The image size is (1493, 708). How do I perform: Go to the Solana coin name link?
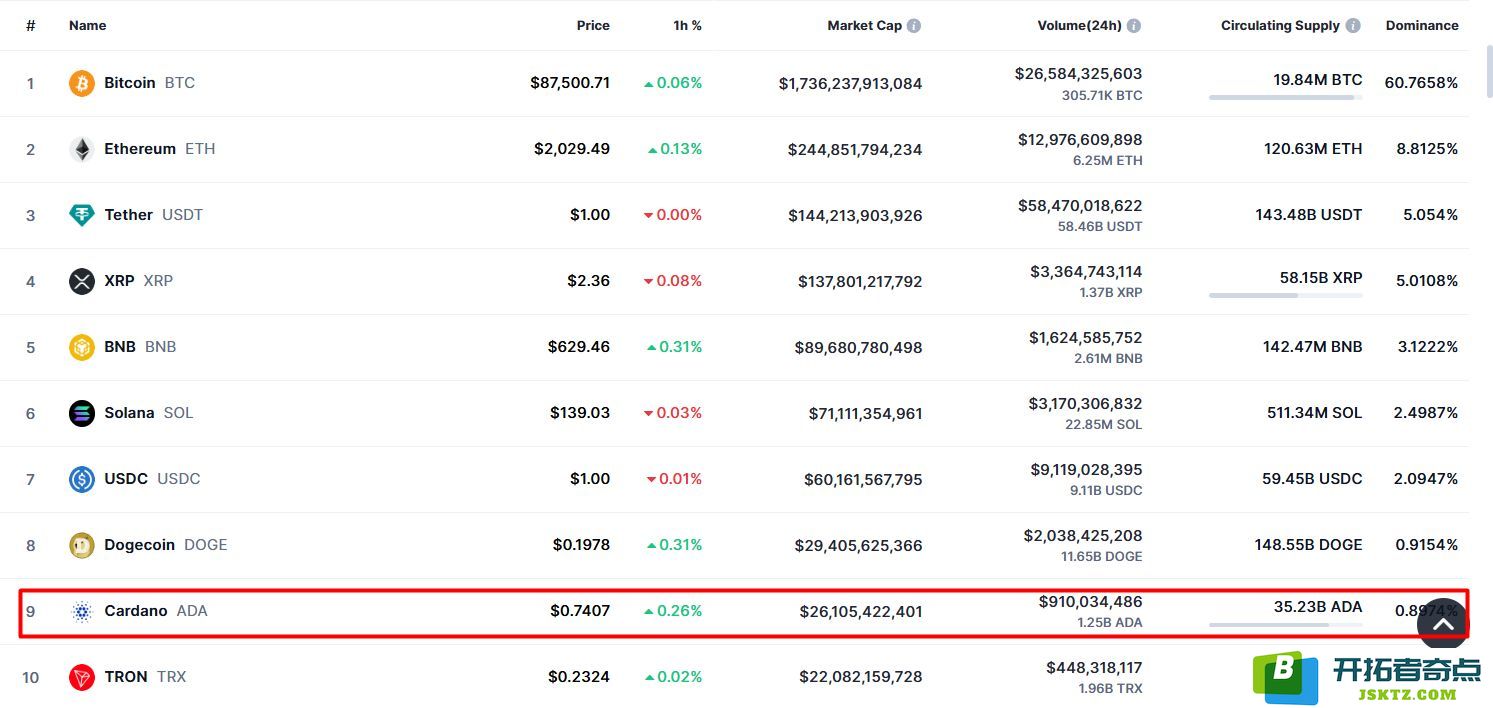pyautogui.click(x=129, y=413)
